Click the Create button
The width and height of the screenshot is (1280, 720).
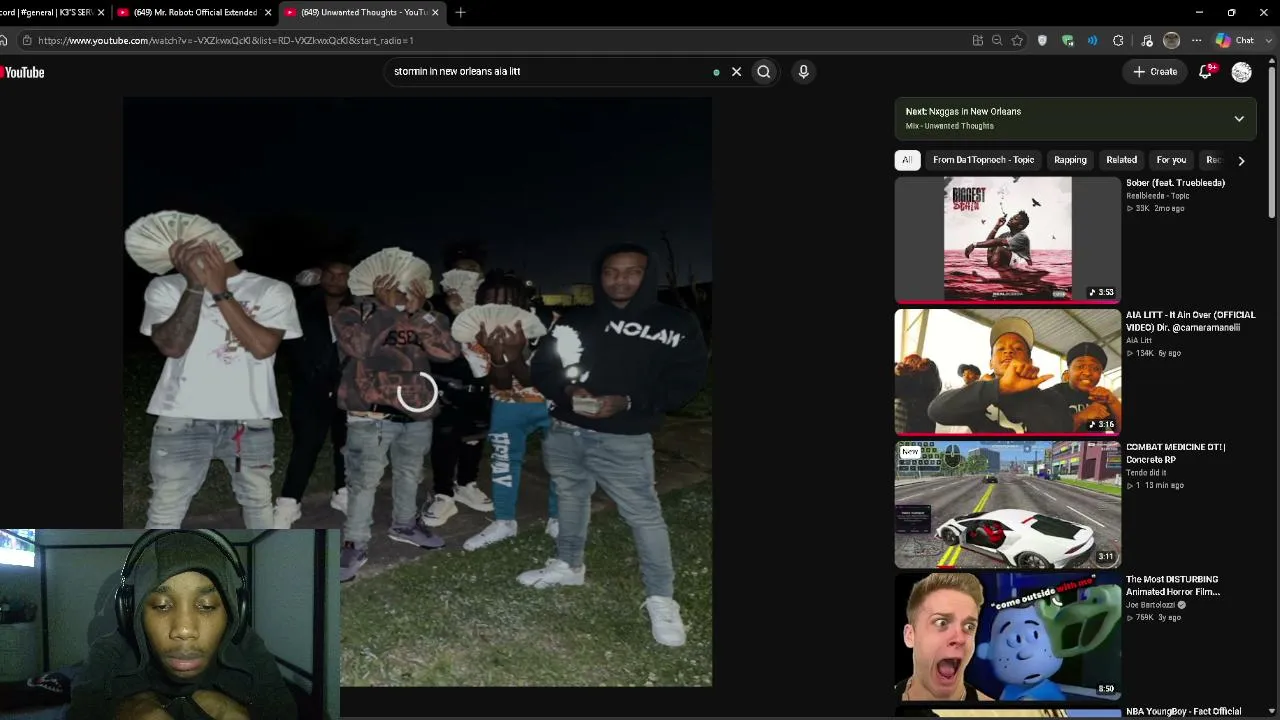tap(1155, 72)
